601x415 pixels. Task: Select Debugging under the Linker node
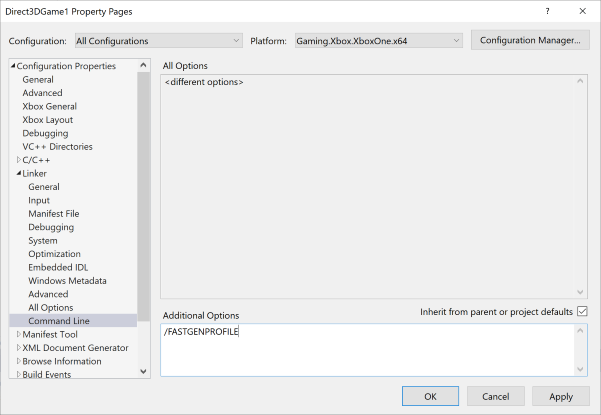[x=51, y=227]
